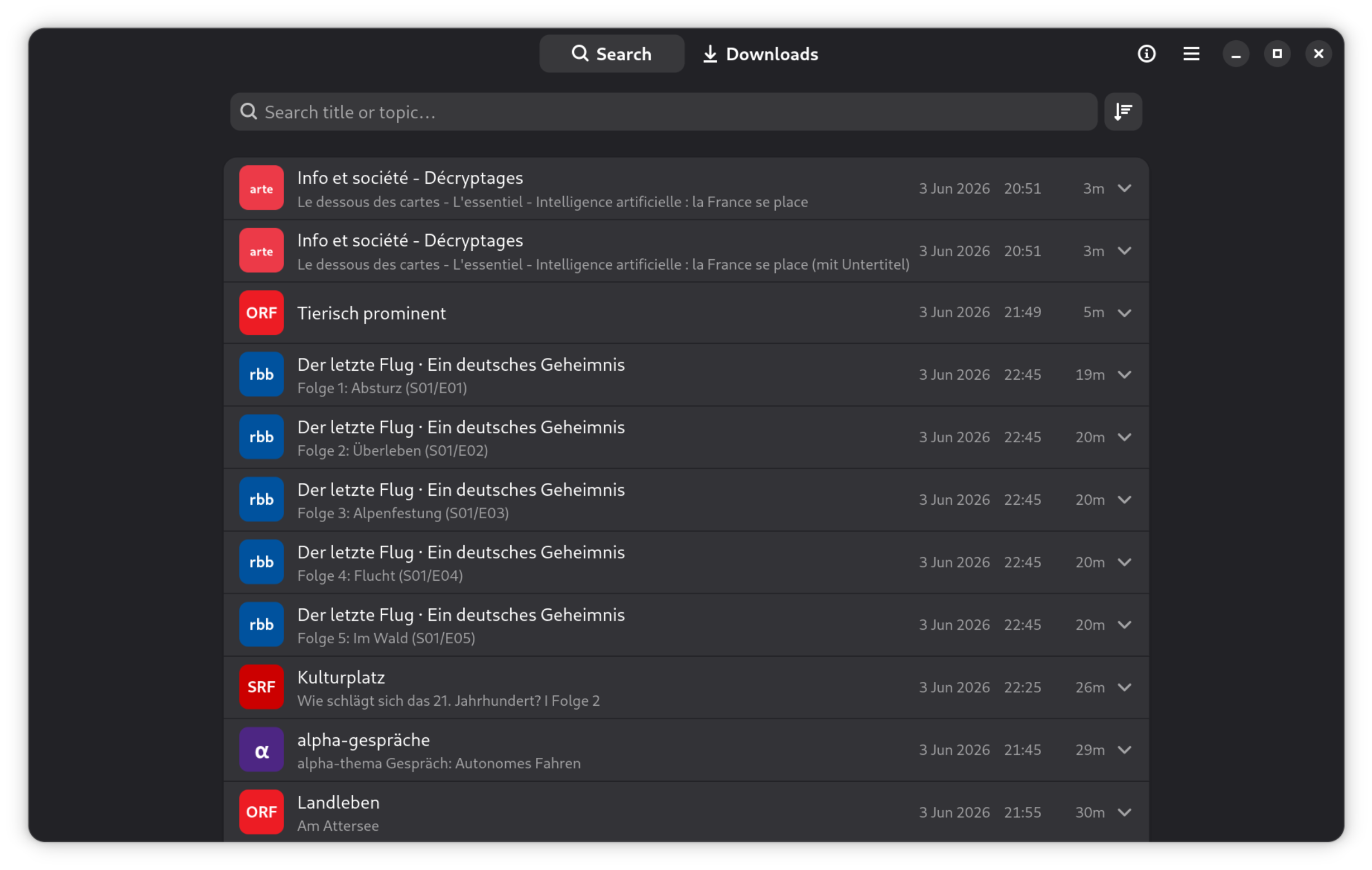Click arte logo of the 'mit Untertitel' row

[x=262, y=251]
